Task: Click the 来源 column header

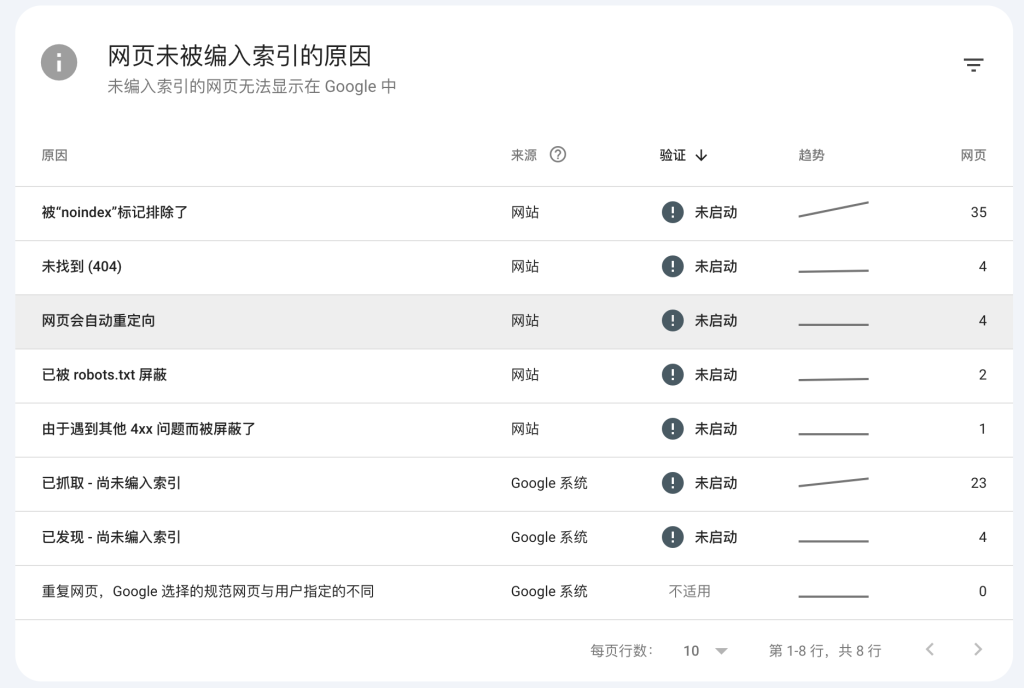Action: tap(524, 155)
